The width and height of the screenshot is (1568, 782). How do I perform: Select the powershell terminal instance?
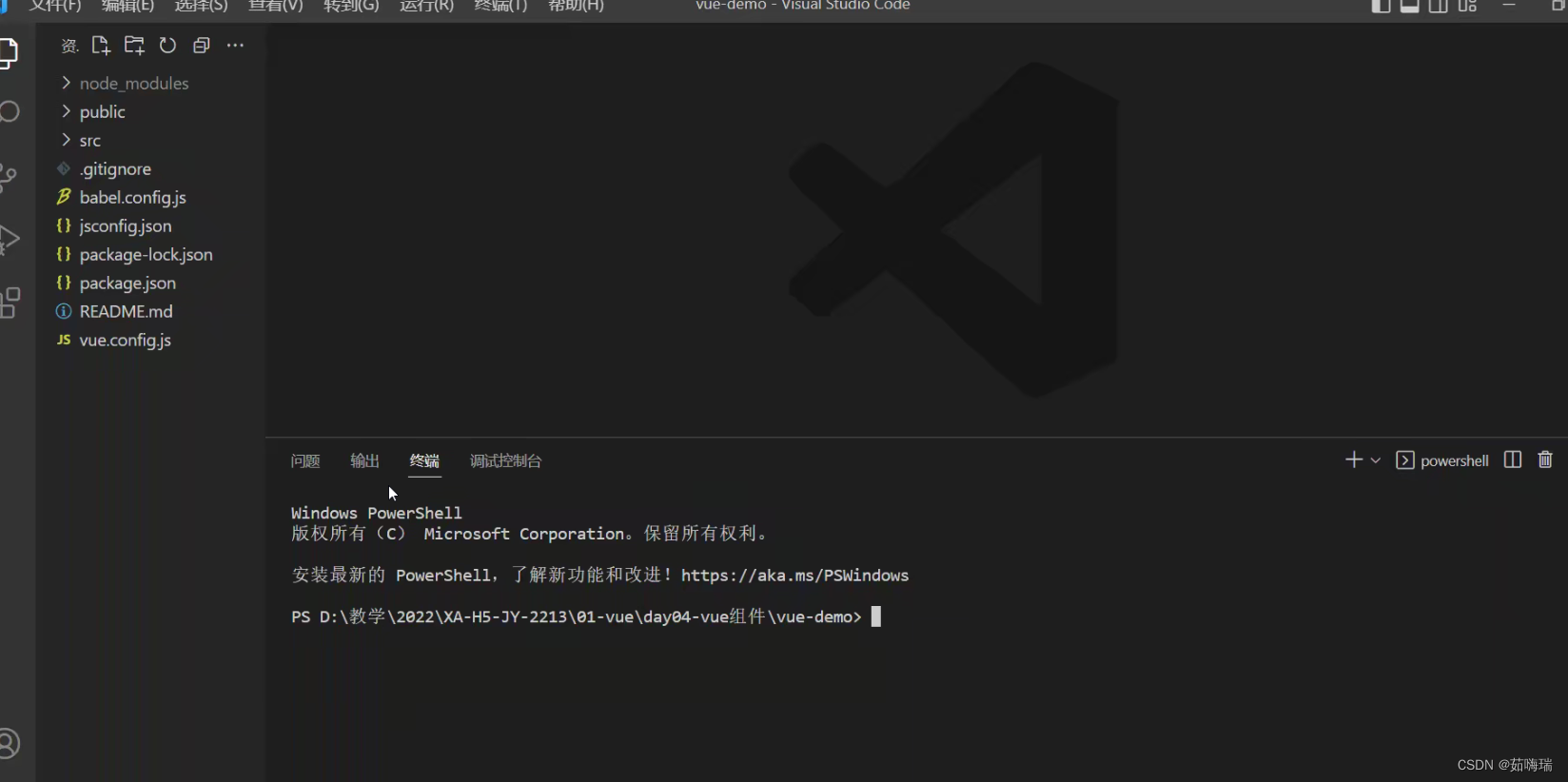(x=1442, y=460)
